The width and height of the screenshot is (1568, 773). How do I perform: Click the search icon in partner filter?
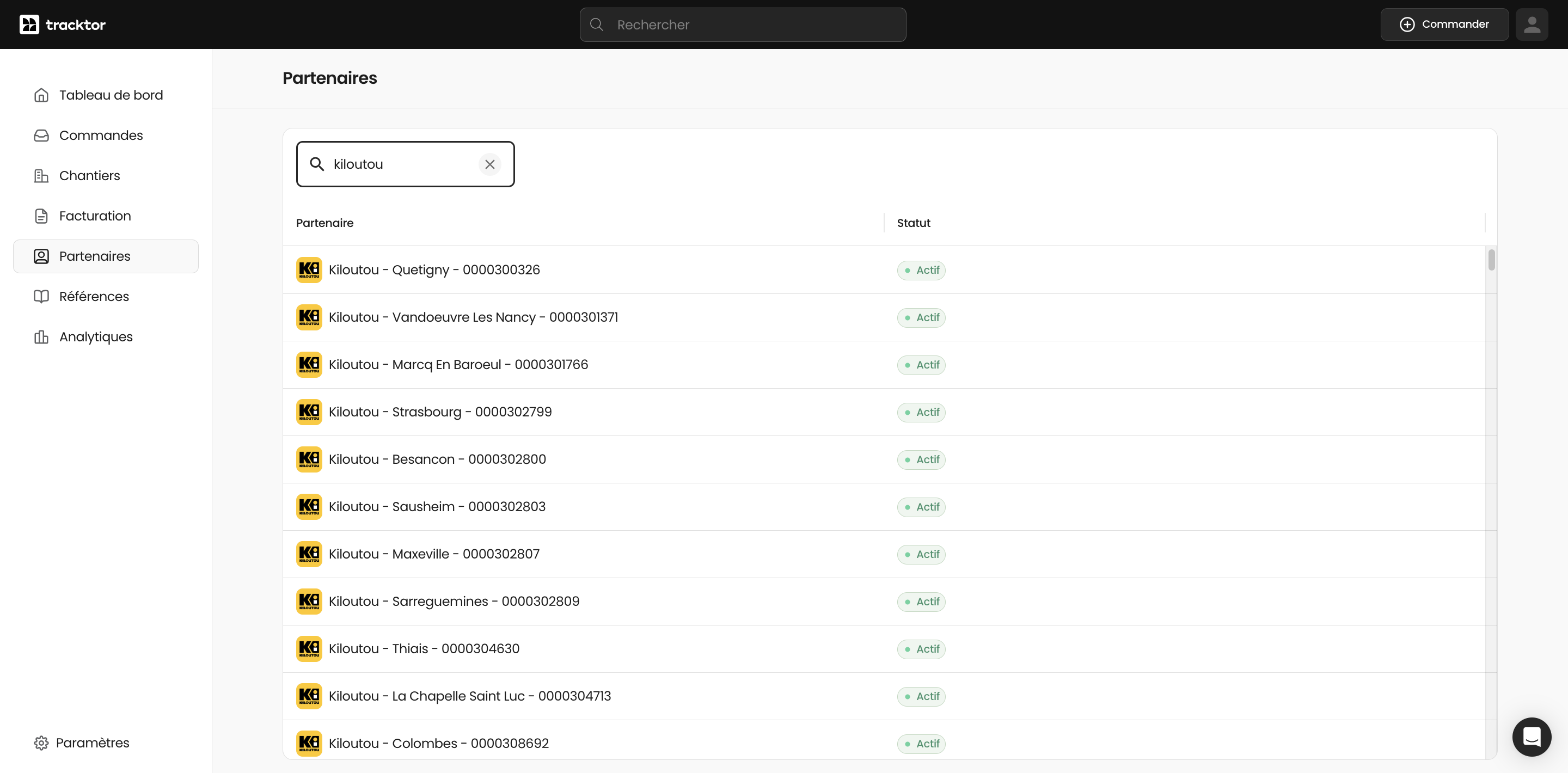[x=316, y=164]
